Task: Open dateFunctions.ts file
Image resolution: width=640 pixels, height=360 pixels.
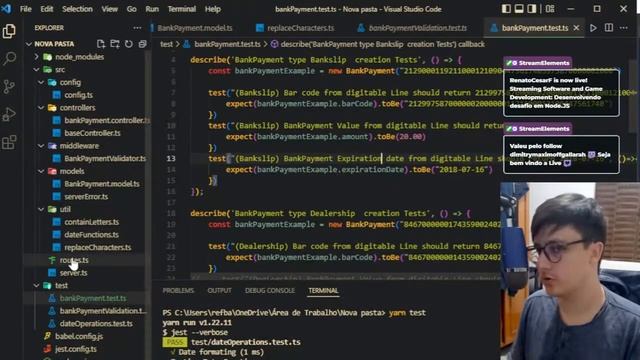Action: coord(91,234)
